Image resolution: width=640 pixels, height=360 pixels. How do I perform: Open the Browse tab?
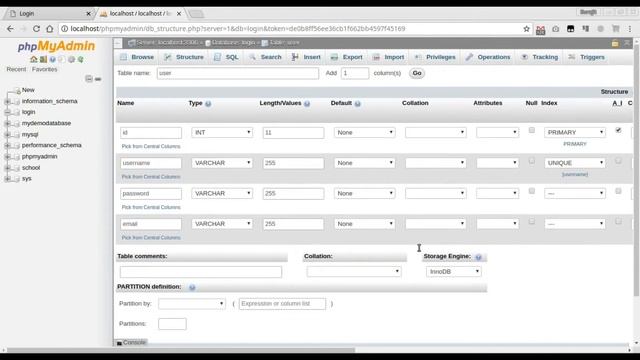pos(137,57)
